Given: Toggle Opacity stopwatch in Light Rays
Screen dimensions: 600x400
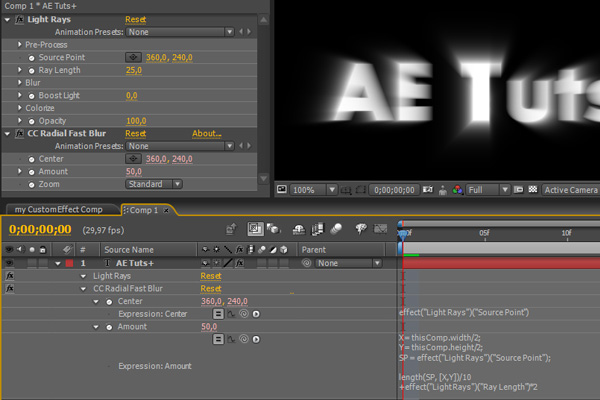Looking at the screenshot, I should click(x=31, y=121).
